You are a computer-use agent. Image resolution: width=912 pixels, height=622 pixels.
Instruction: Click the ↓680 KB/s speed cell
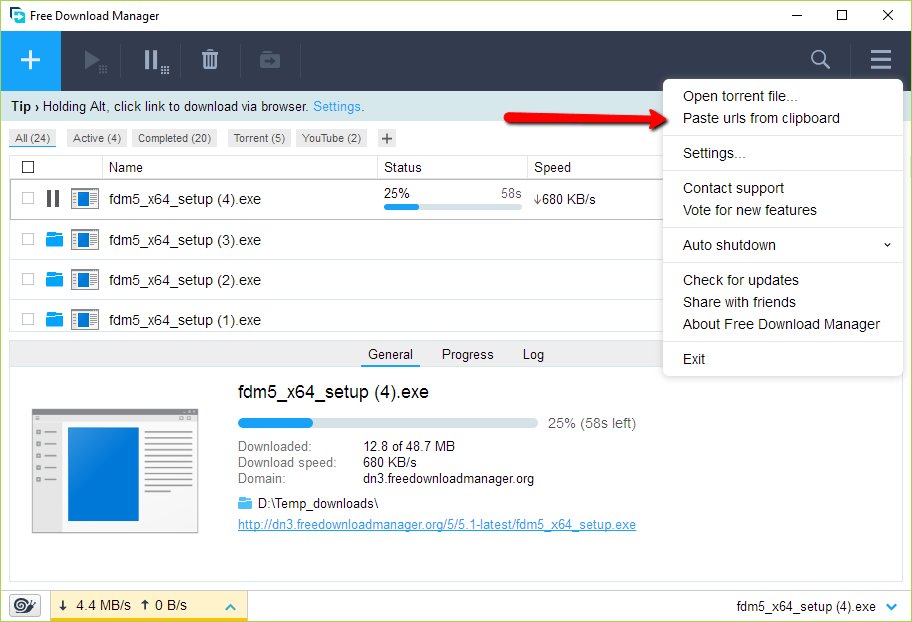click(x=564, y=200)
